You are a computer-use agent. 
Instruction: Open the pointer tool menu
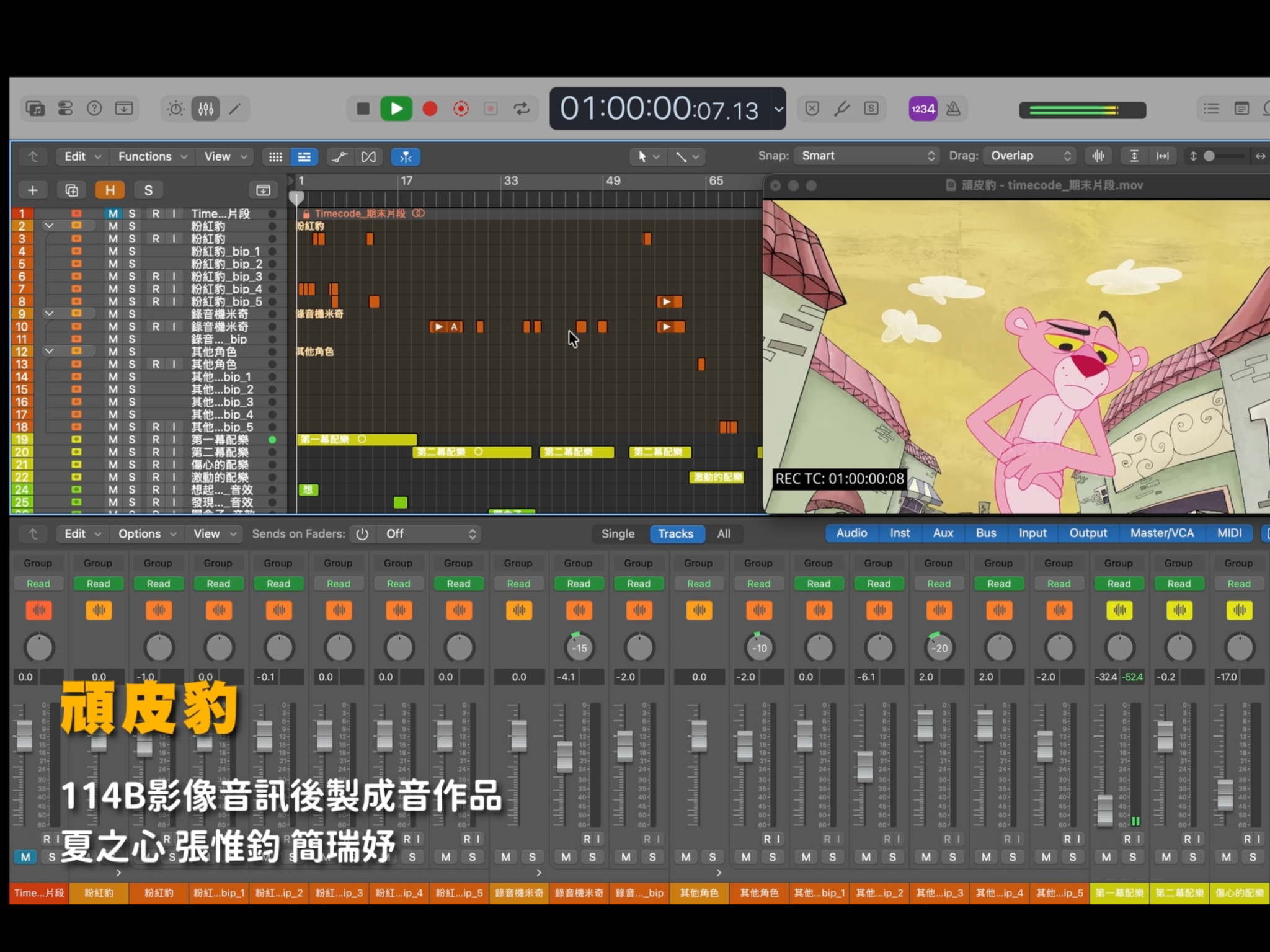pos(648,157)
